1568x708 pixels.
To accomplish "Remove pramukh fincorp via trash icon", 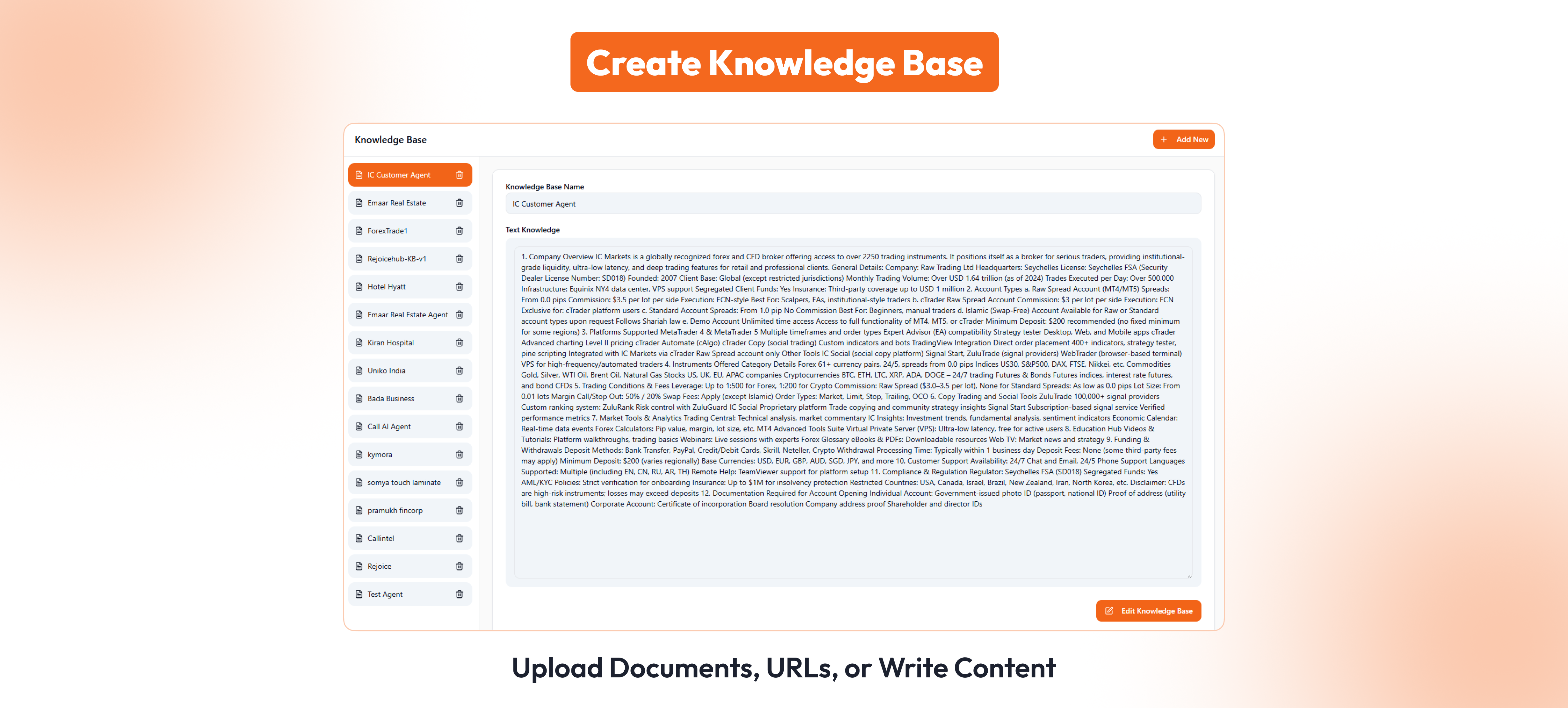I will [x=459, y=511].
